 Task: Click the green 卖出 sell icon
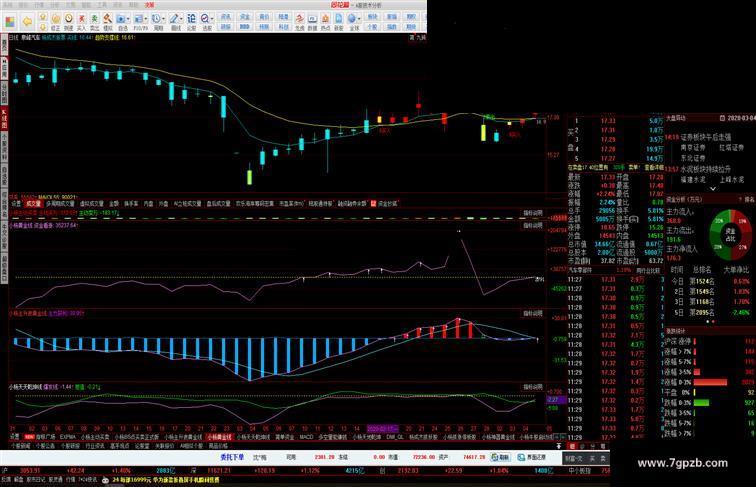click(x=94, y=22)
